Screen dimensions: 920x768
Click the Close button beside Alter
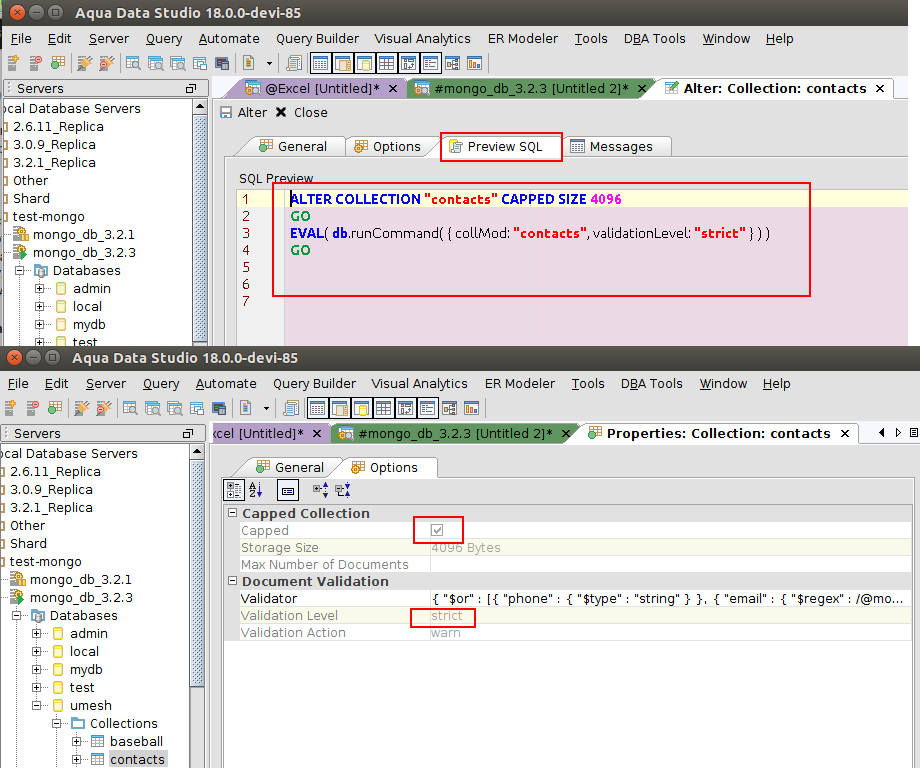click(302, 113)
